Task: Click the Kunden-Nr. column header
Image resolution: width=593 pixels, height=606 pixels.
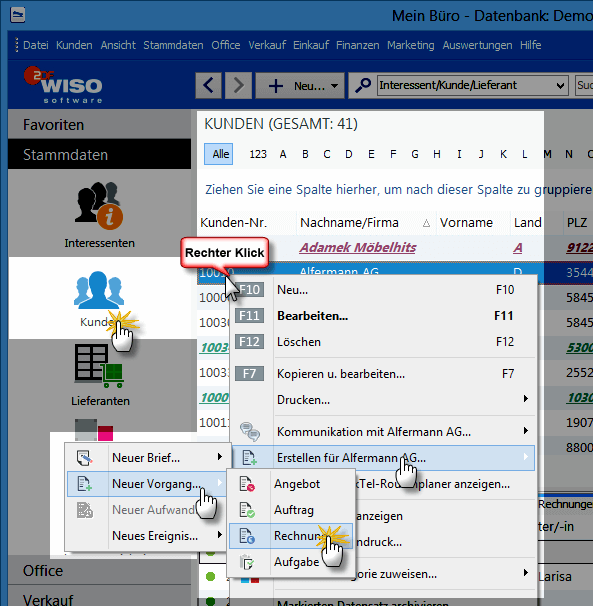Action: point(247,223)
